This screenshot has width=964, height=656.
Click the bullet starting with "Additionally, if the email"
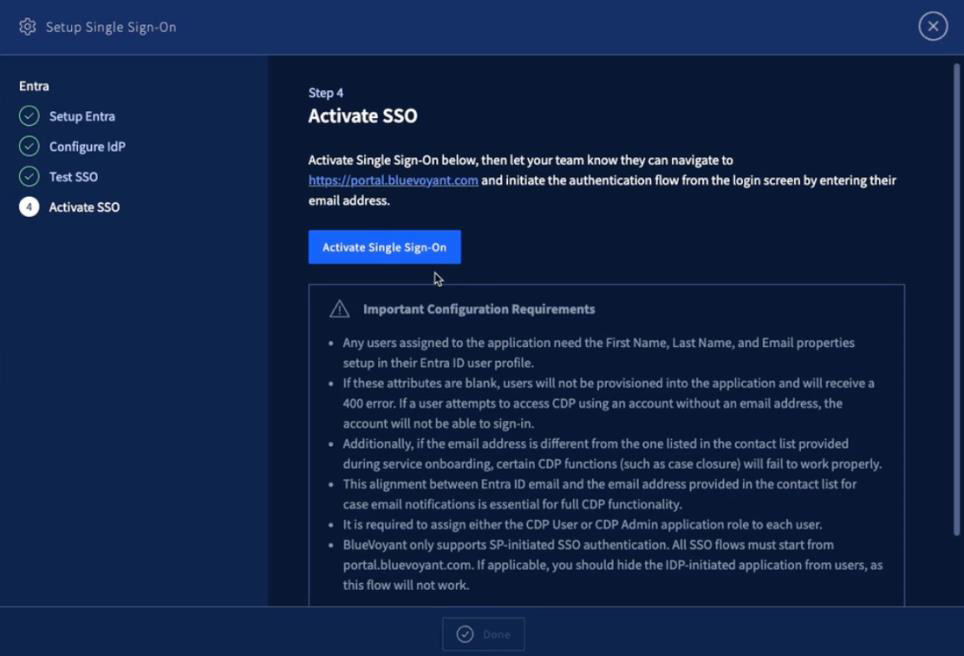tap(612, 454)
